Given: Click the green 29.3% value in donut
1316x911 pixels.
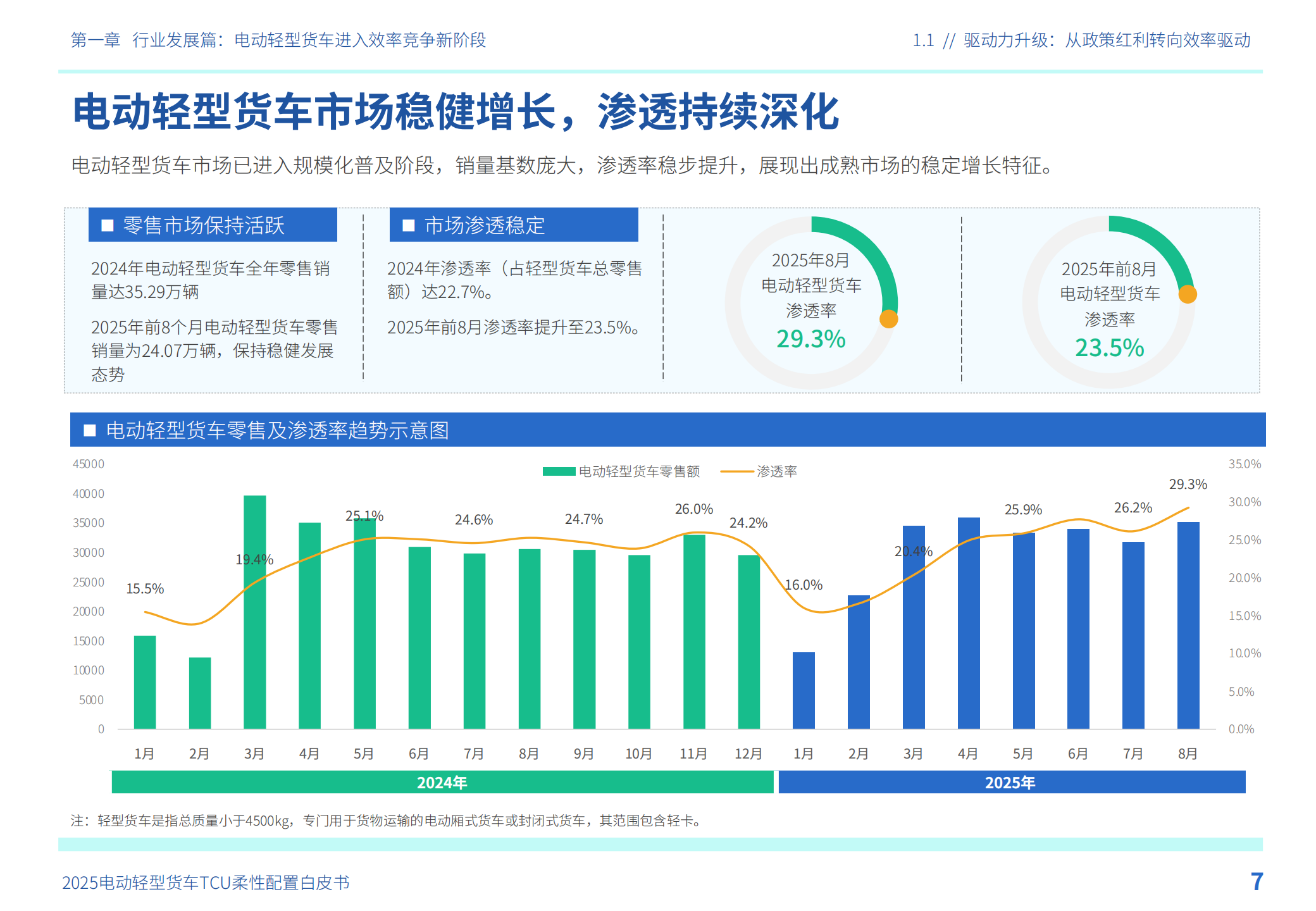Looking at the screenshot, I should 810,339.
